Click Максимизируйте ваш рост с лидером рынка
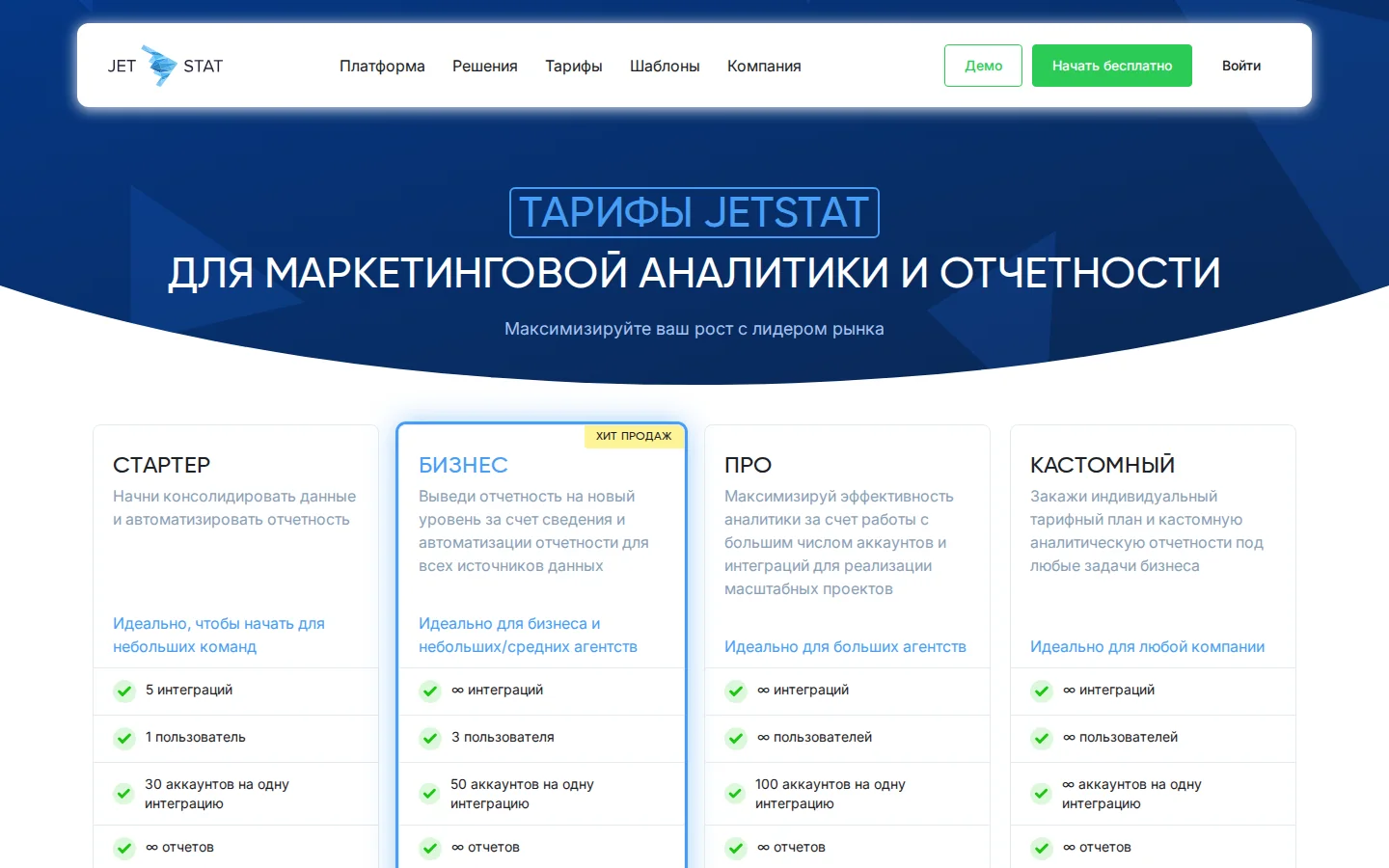The image size is (1389, 868). 694,329
